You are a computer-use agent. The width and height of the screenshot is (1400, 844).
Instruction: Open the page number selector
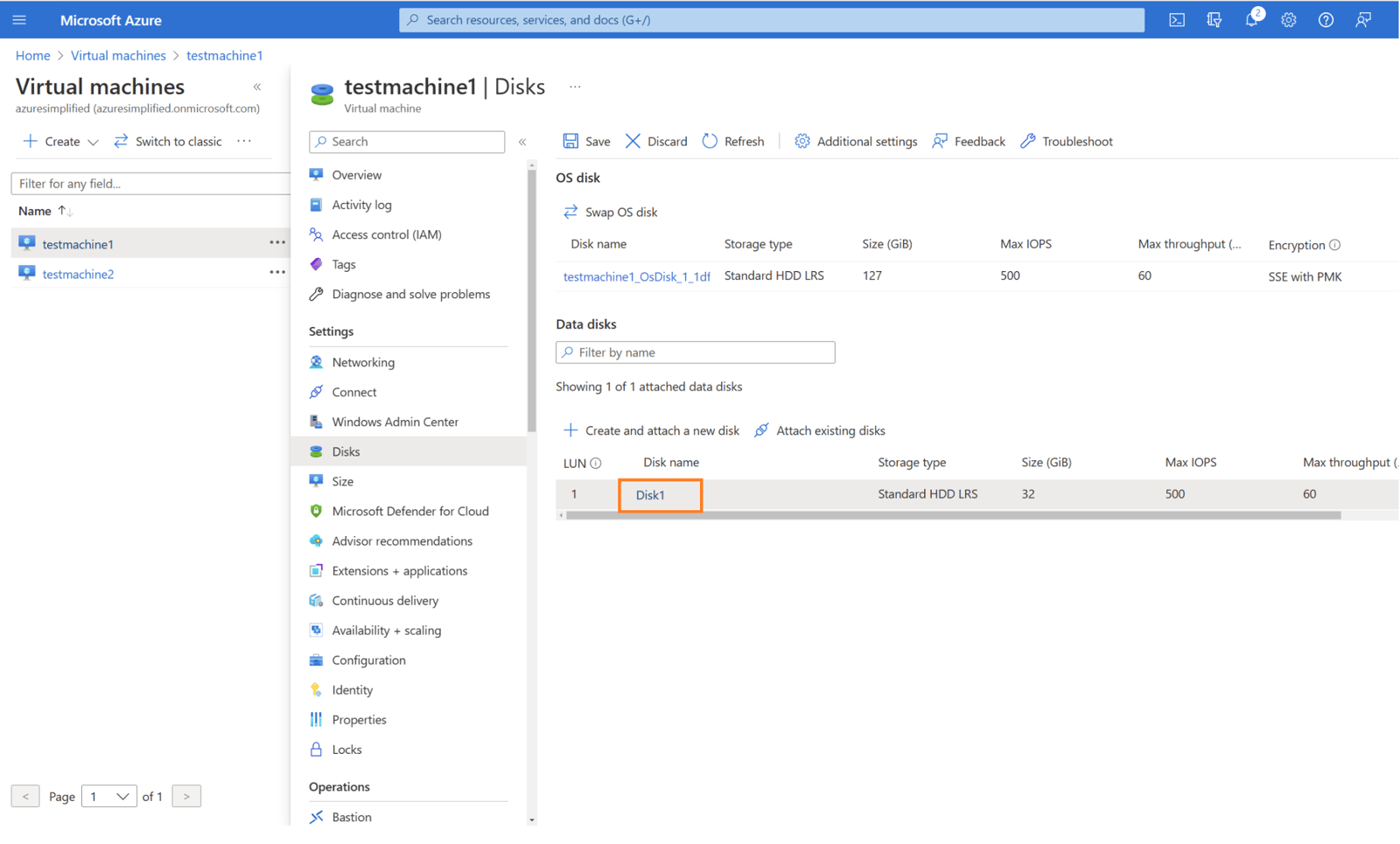(x=108, y=796)
